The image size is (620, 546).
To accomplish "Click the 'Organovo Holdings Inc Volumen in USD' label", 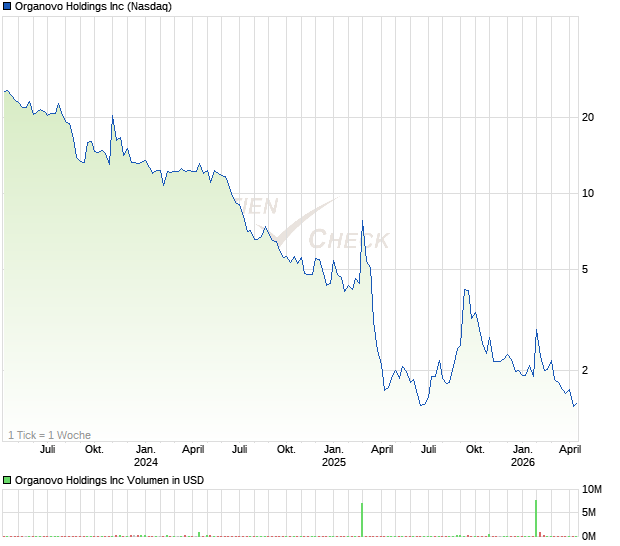I will pyautogui.click(x=109, y=480).
